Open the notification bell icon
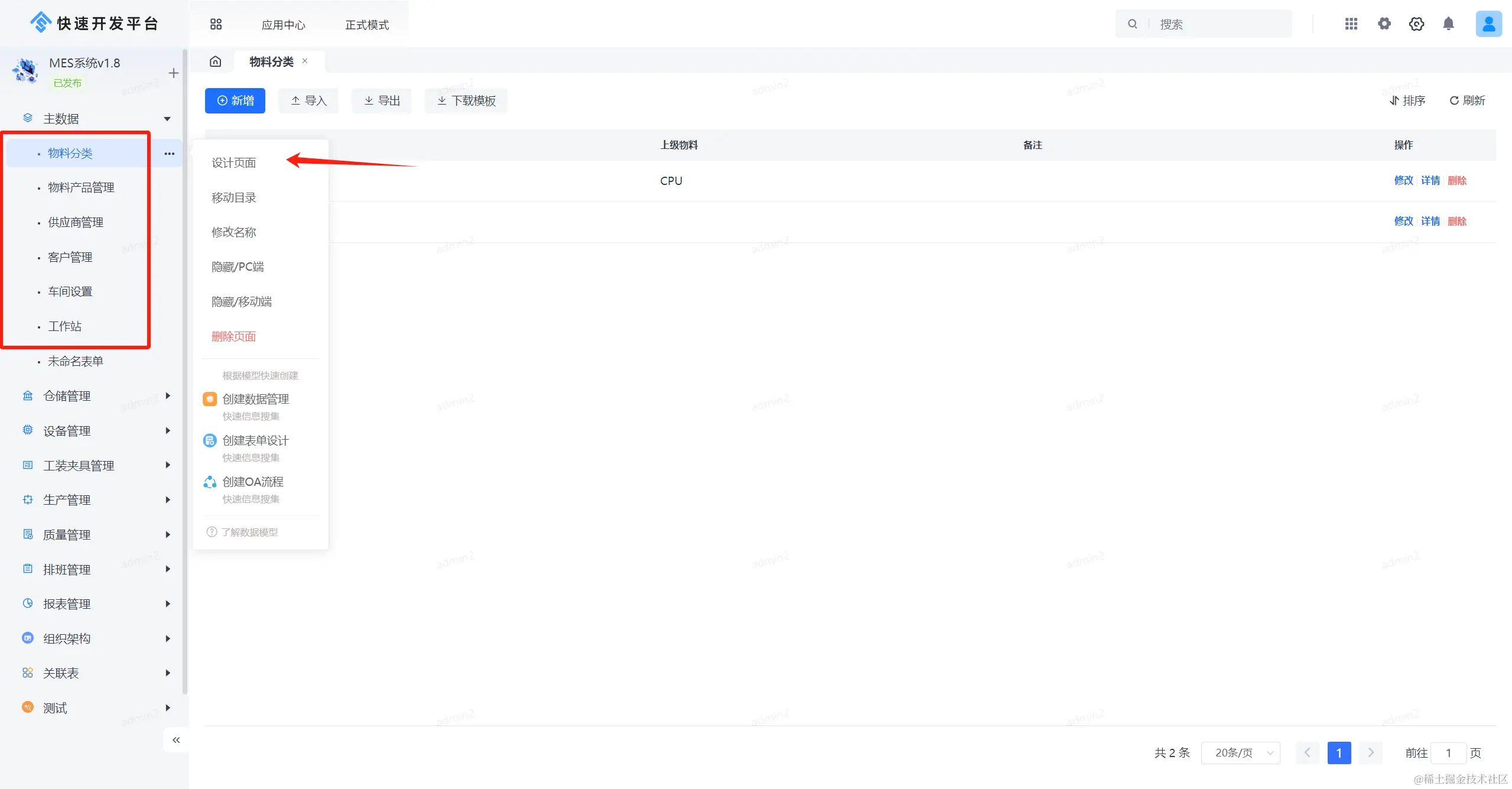The height and width of the screenshot is (789, 1512). coord(1448,24)
